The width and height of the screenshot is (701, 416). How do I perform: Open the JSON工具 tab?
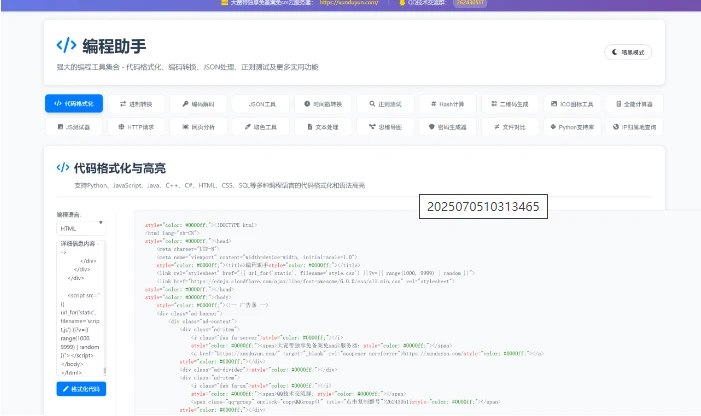[x=261, y=104]
